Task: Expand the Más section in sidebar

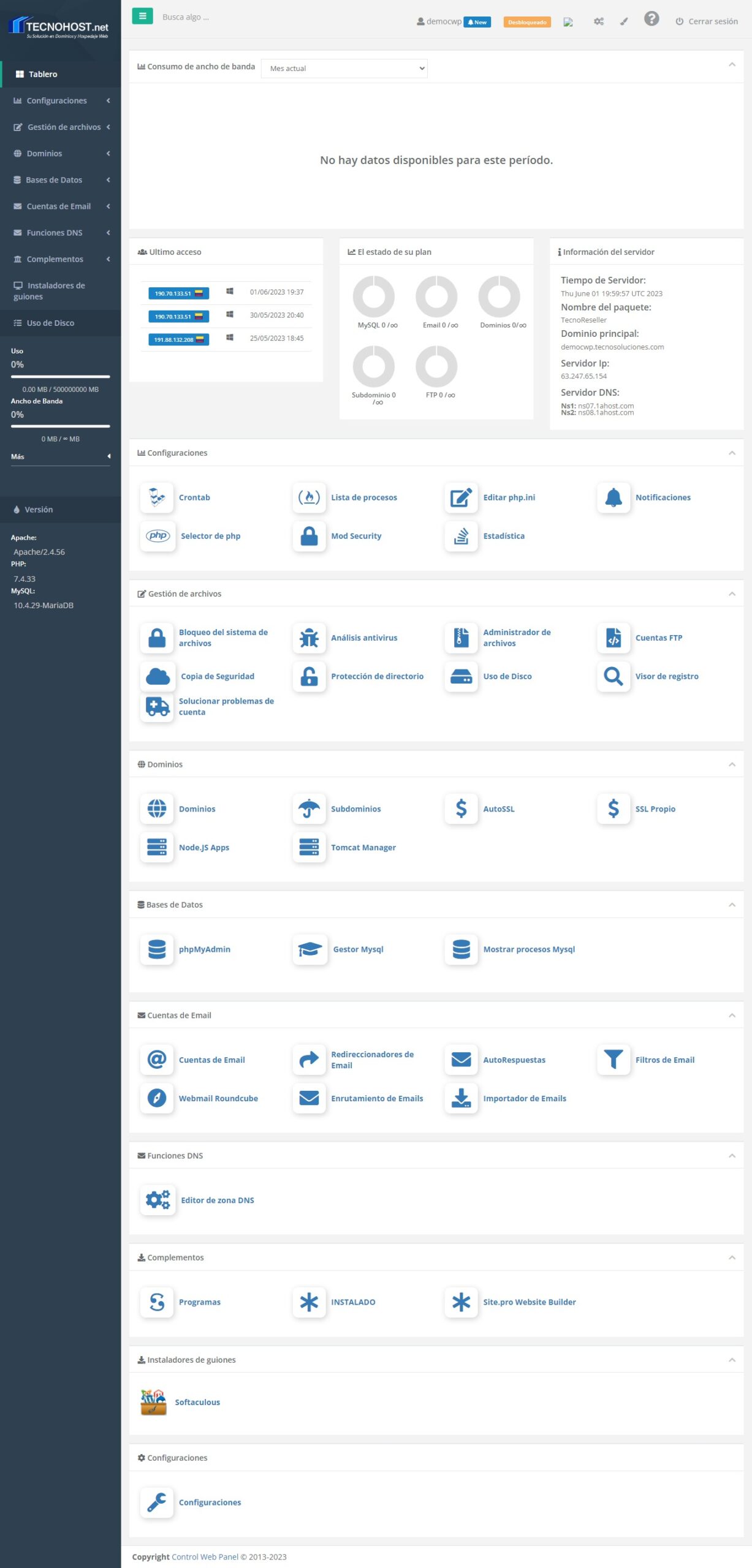Action: click(60, 456)
